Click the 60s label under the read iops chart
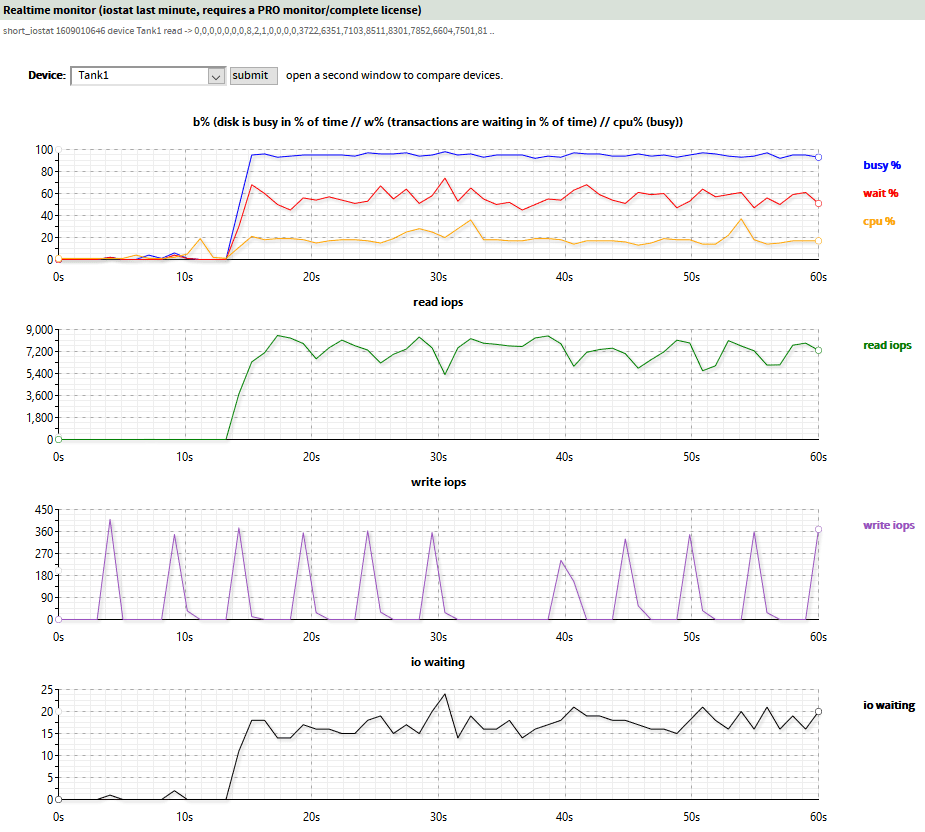925x832 pixels. pos(818,457)
